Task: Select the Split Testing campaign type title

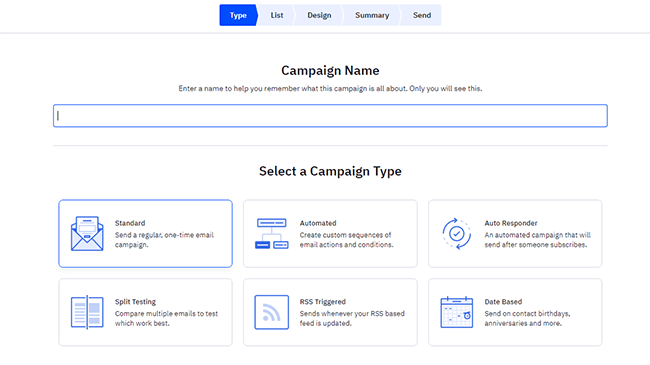Action: (x=135, y=302)
